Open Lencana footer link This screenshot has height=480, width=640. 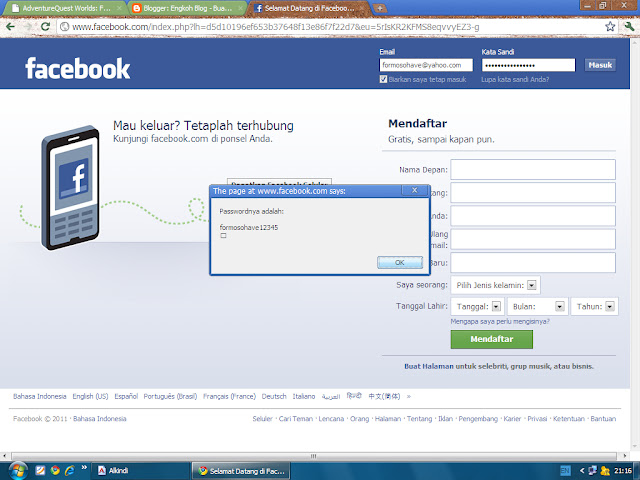(331, 419)
